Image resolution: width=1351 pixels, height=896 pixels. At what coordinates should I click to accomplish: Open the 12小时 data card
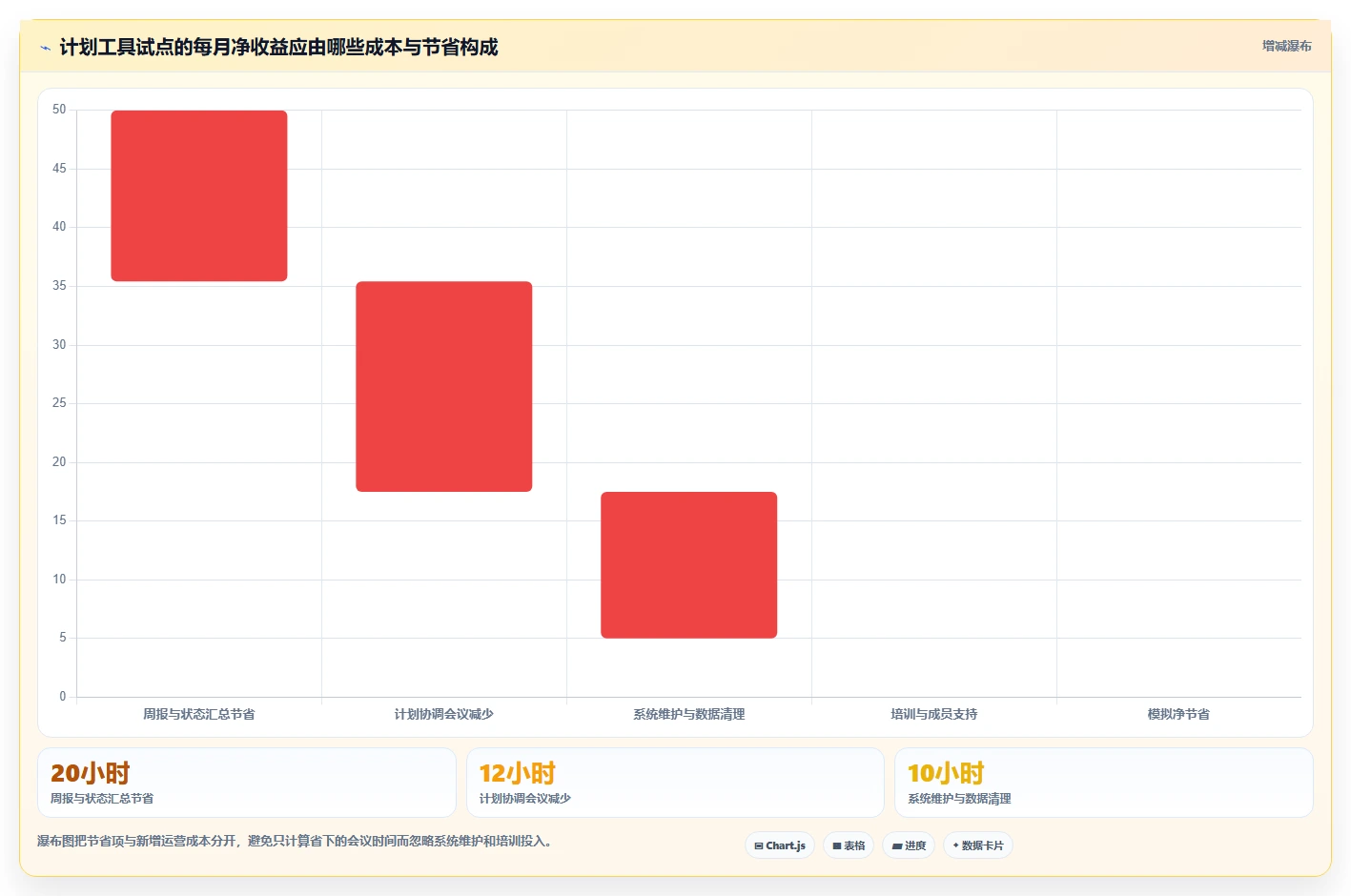tap(675, 783)
